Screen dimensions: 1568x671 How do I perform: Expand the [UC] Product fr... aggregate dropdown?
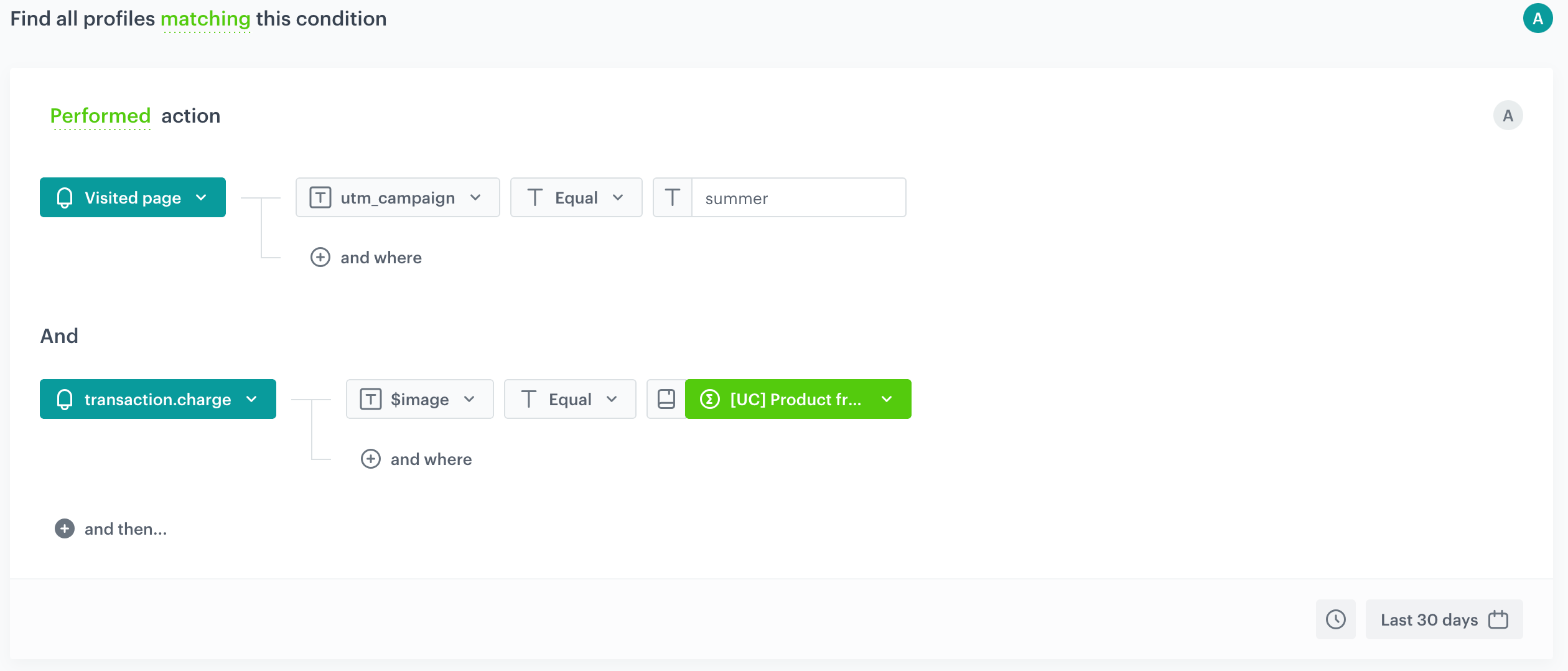pos(798,399)
